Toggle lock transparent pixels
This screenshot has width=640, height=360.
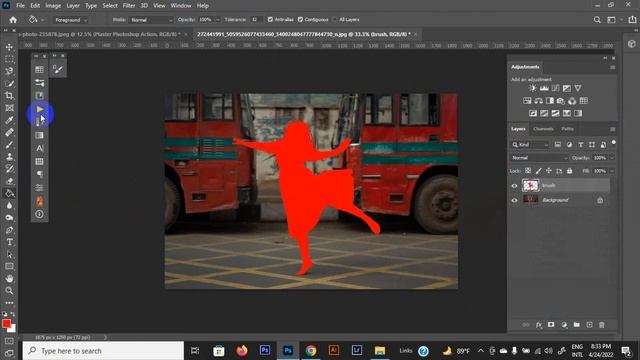528,171
